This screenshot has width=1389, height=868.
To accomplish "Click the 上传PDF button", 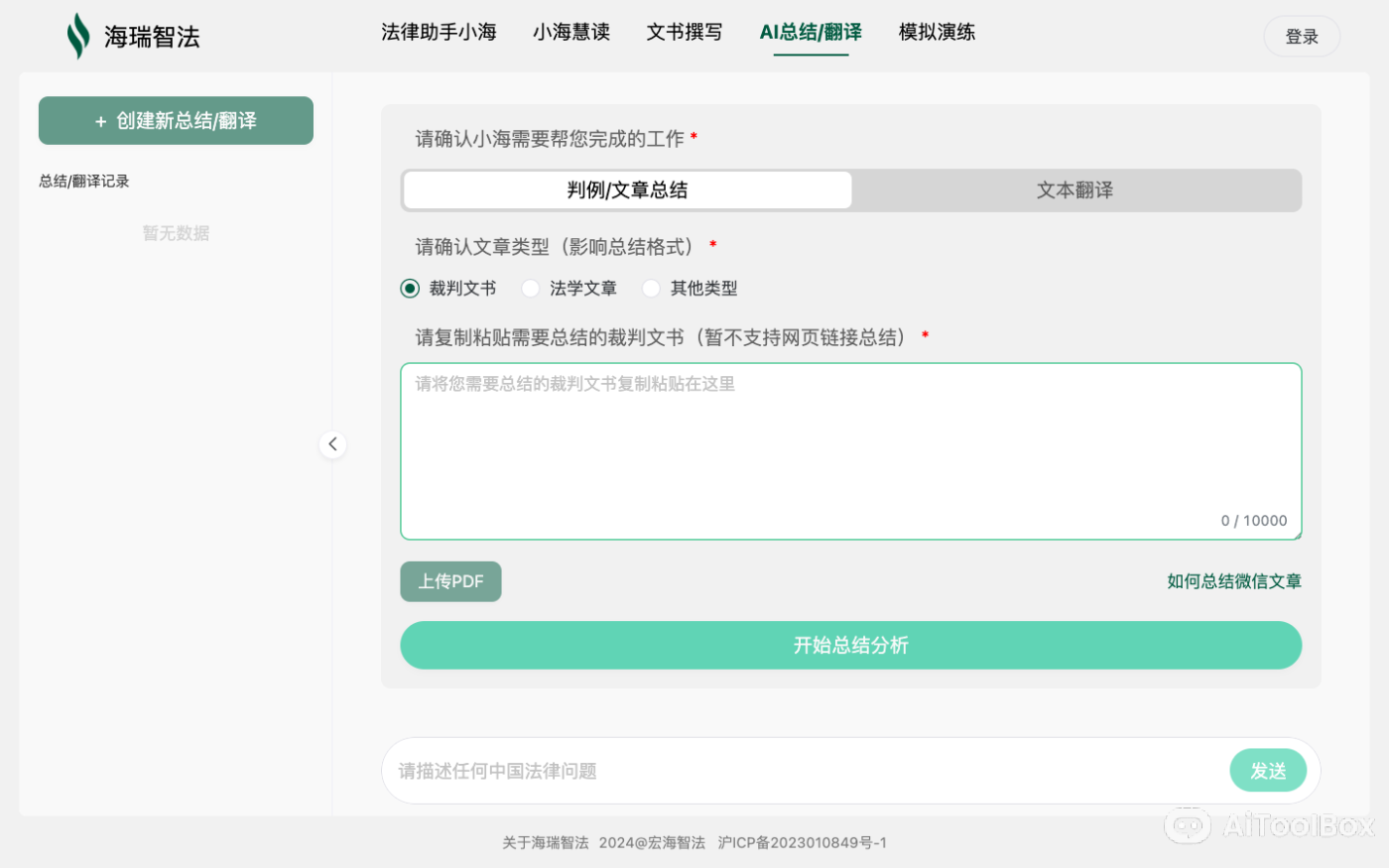I will pyautogui.click(x=450, y=581).
